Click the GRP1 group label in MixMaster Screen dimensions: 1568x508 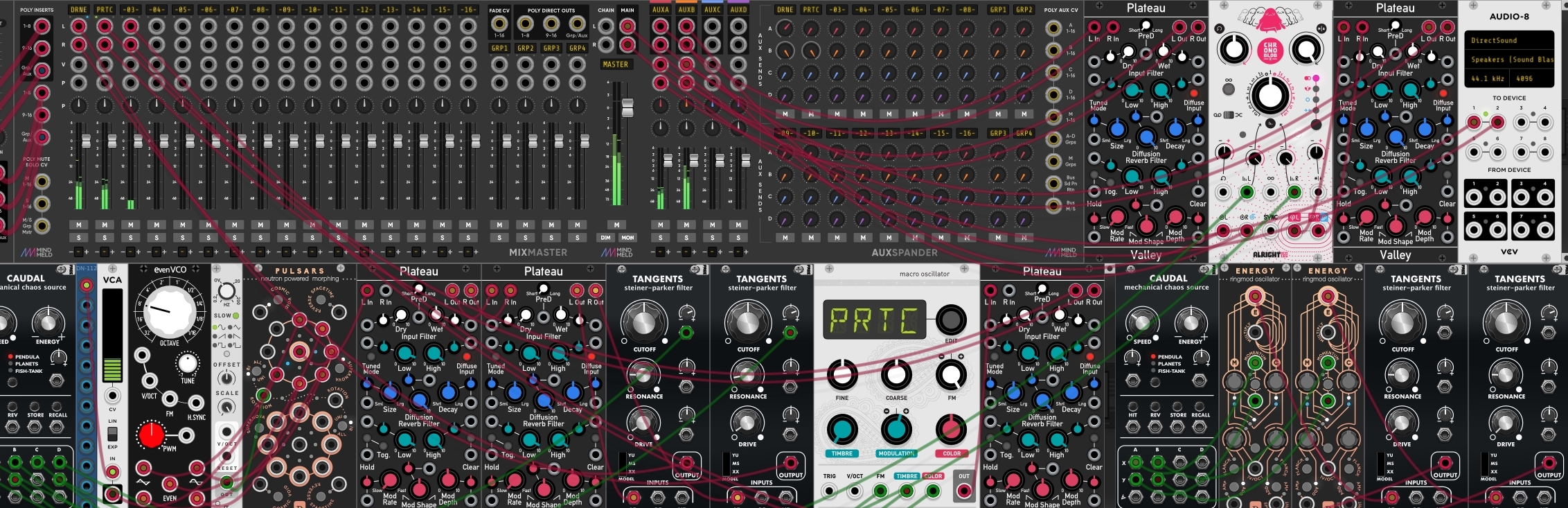pyautogui.click(x=499, y=49)
